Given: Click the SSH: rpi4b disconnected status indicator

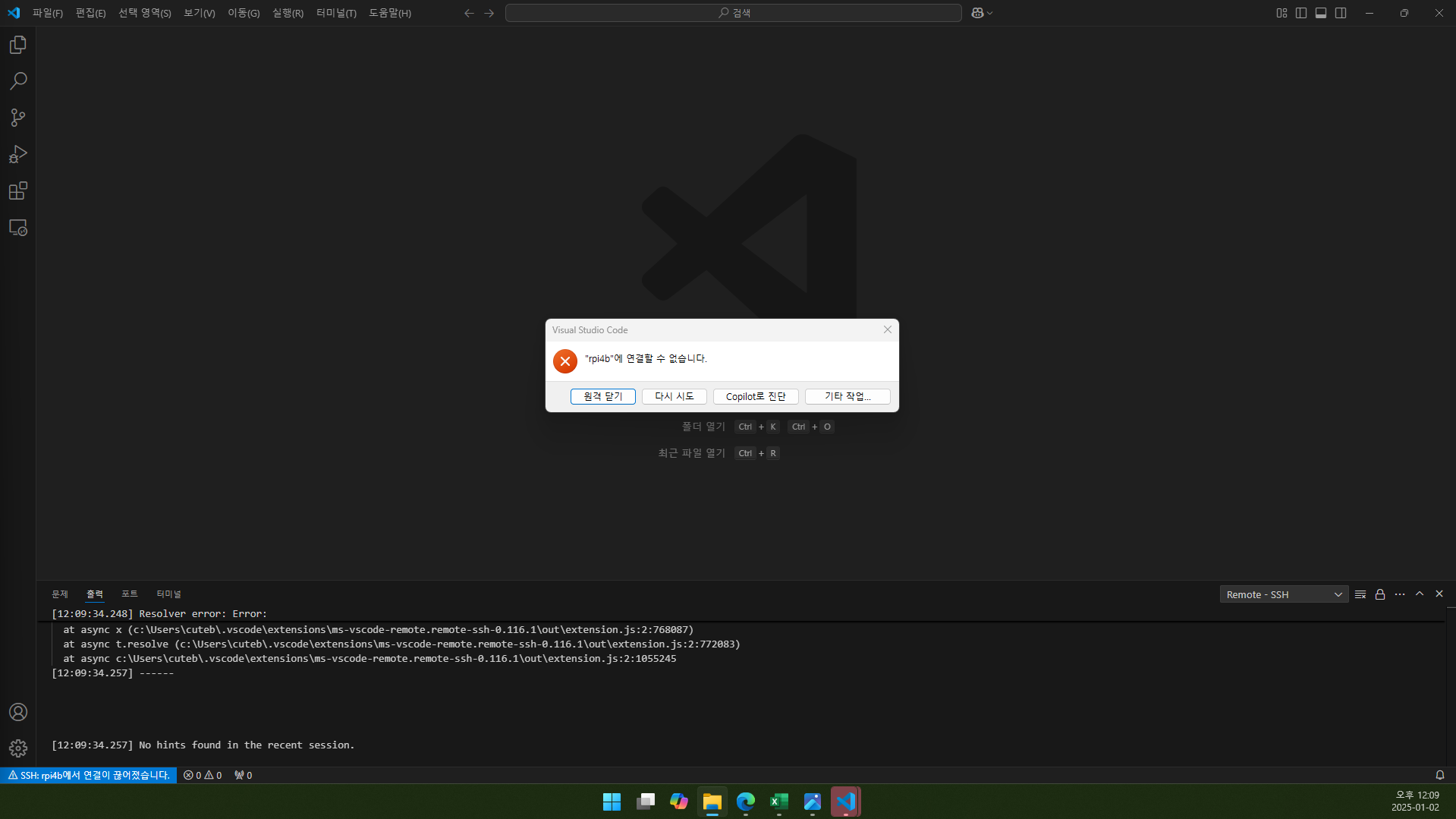Looking at the screenshot, I should pyautogui.click(x=89, y=775).
